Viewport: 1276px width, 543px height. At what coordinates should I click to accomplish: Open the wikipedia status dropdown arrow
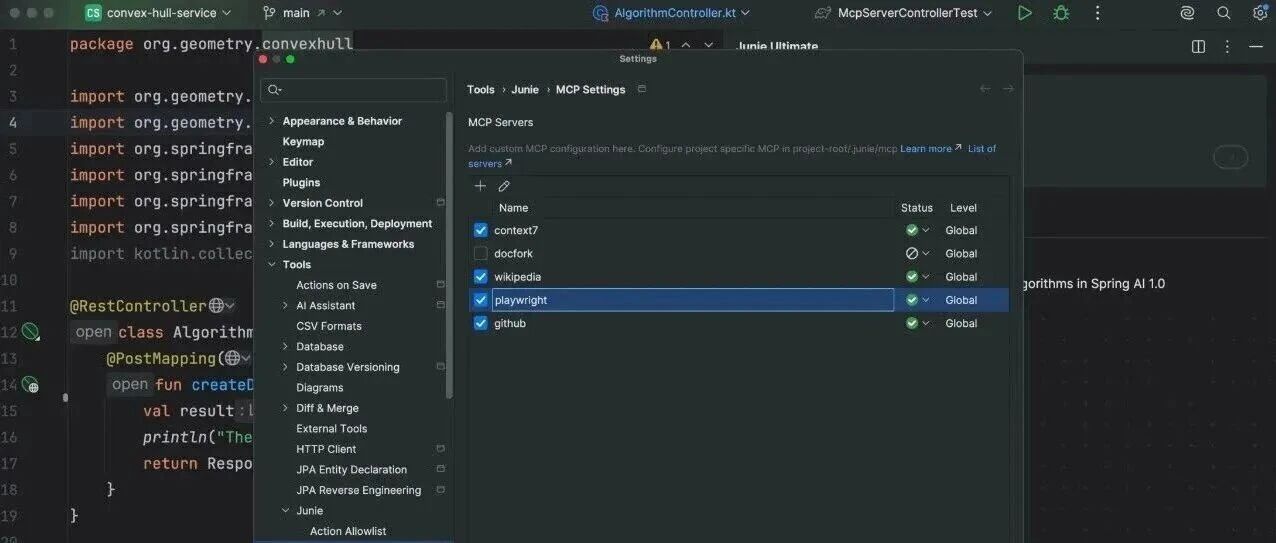coord(926,277)
